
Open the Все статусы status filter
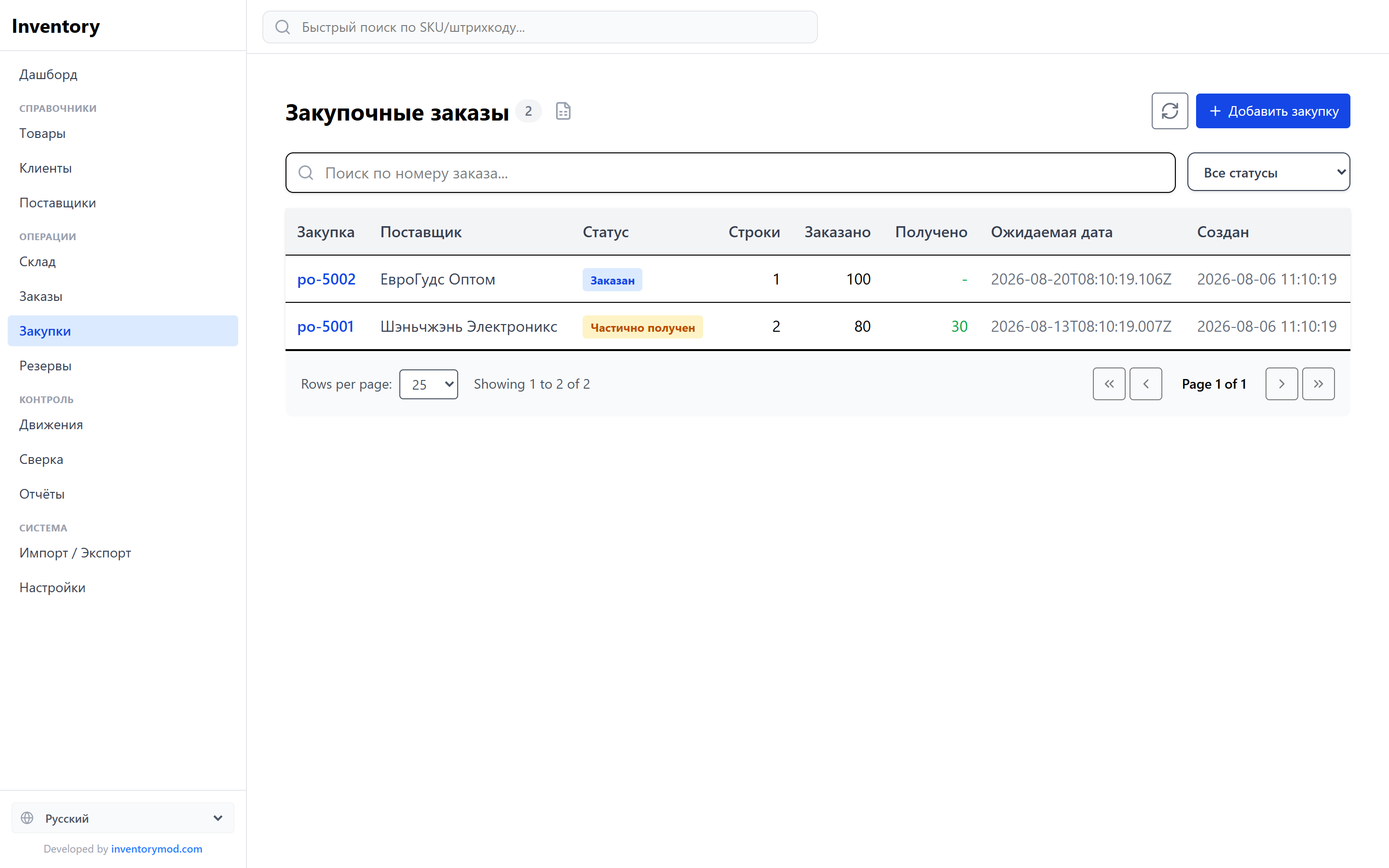coord(1268,172)
